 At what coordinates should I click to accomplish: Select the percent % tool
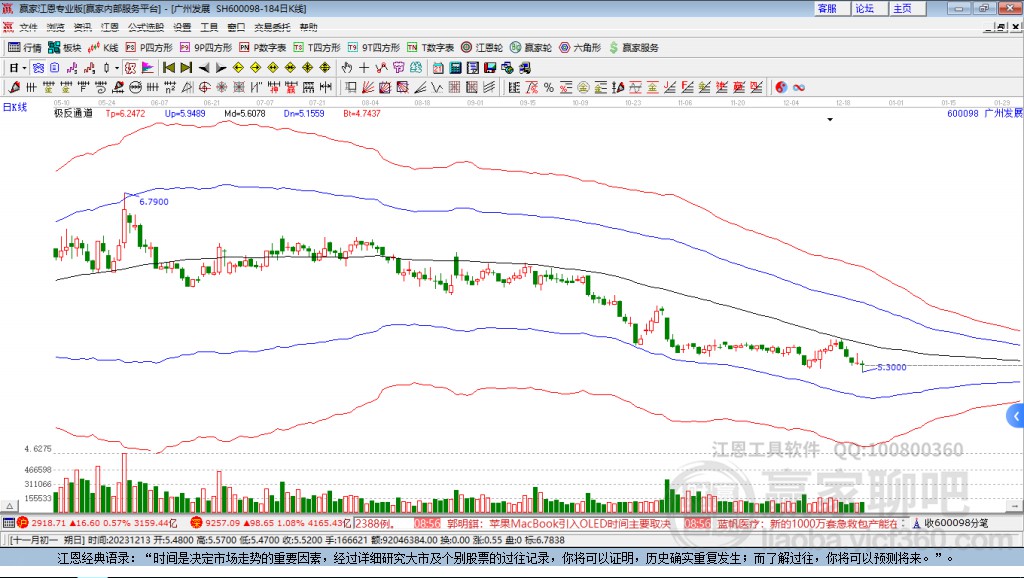(549, 87)
